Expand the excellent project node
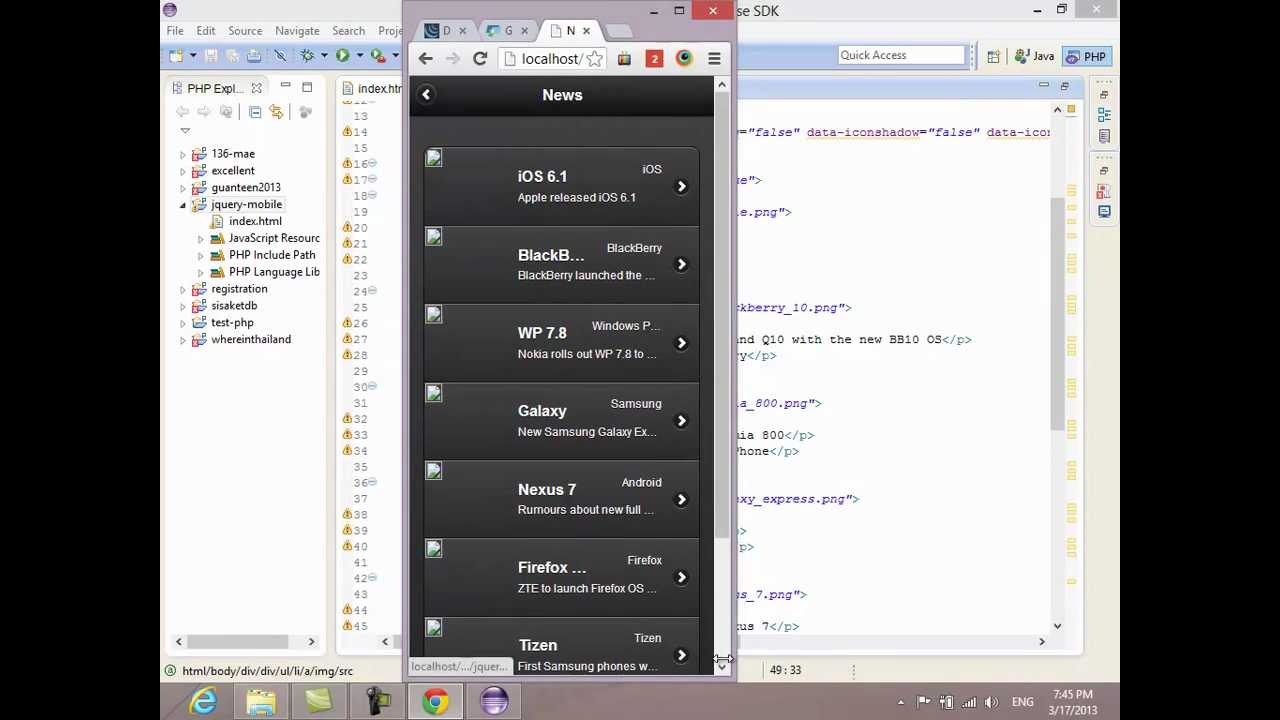The image size is (1280, 720). point(183,172)
